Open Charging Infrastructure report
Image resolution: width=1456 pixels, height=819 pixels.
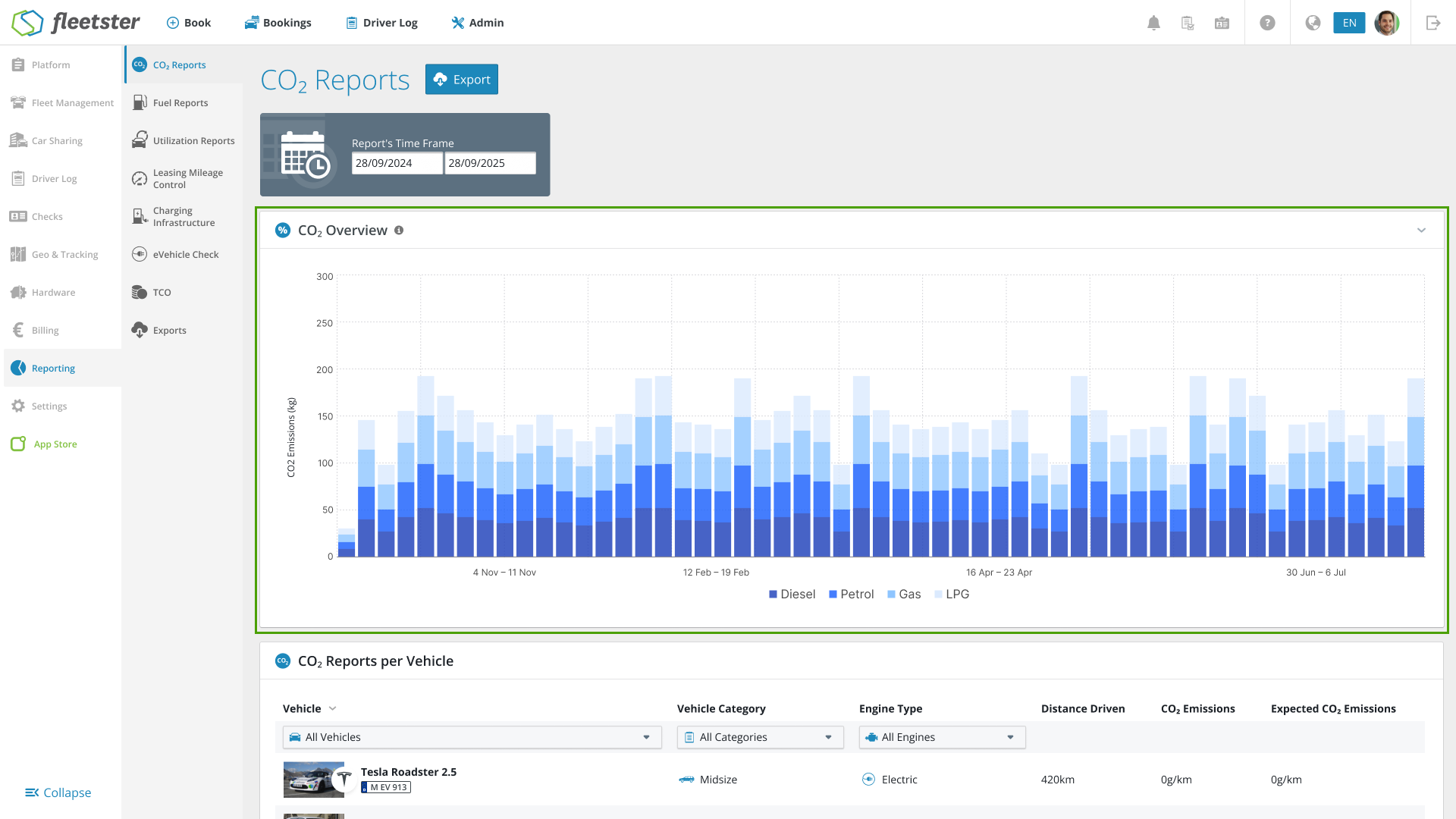tap(184, 217)
